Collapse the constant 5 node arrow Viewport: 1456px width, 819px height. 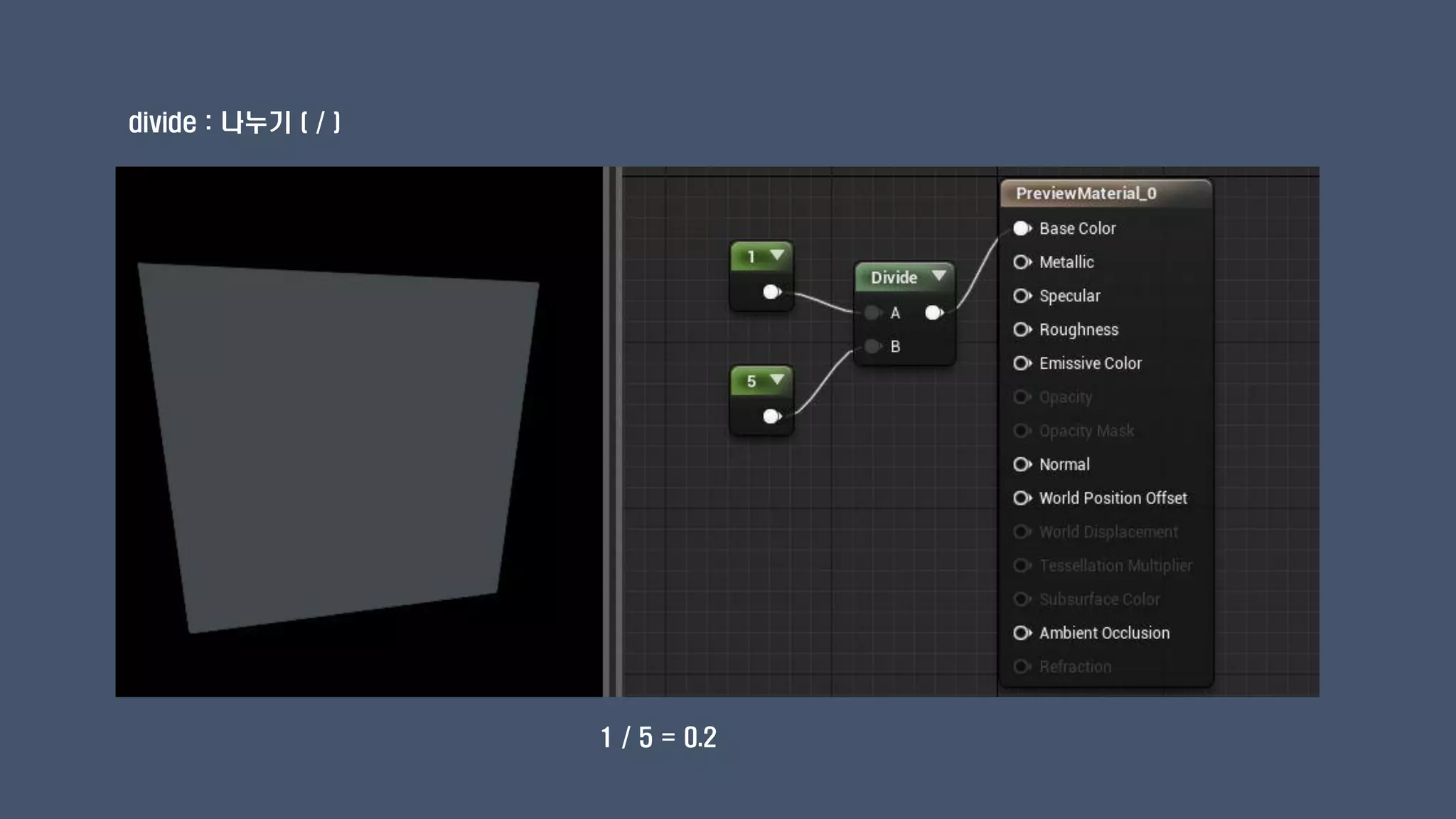tap(777, 380)
